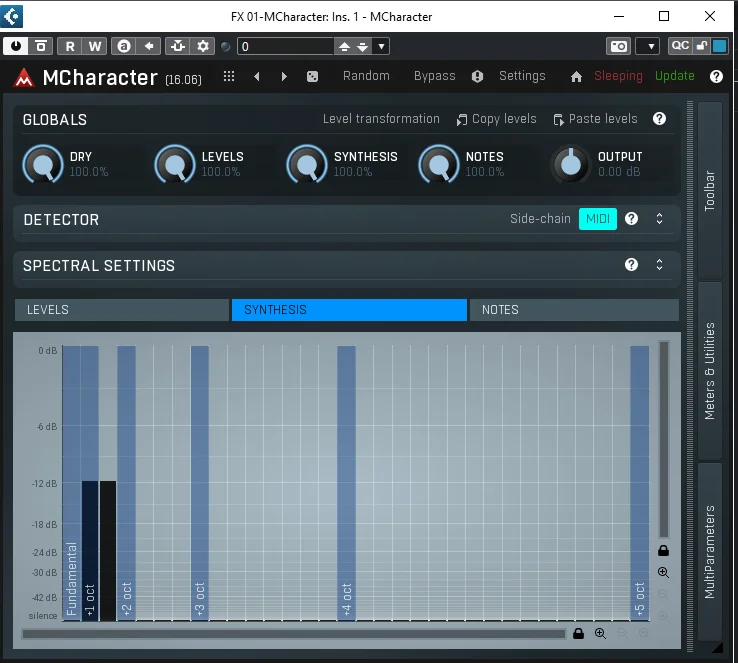This screenshot has height=663, width=738.
Task: Toggle the horizontal zoom lock icon
Action: point(578,634)
